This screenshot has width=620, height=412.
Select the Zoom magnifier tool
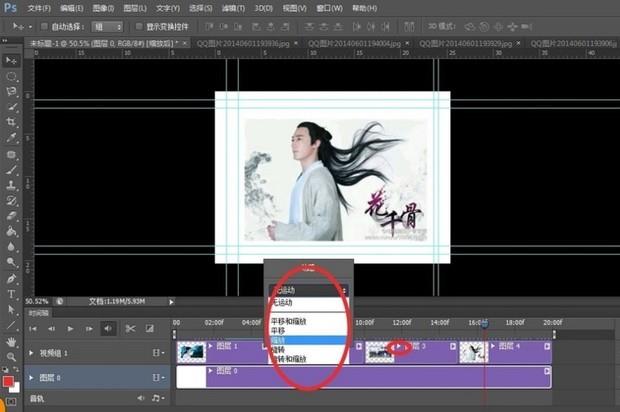[11, 357]
